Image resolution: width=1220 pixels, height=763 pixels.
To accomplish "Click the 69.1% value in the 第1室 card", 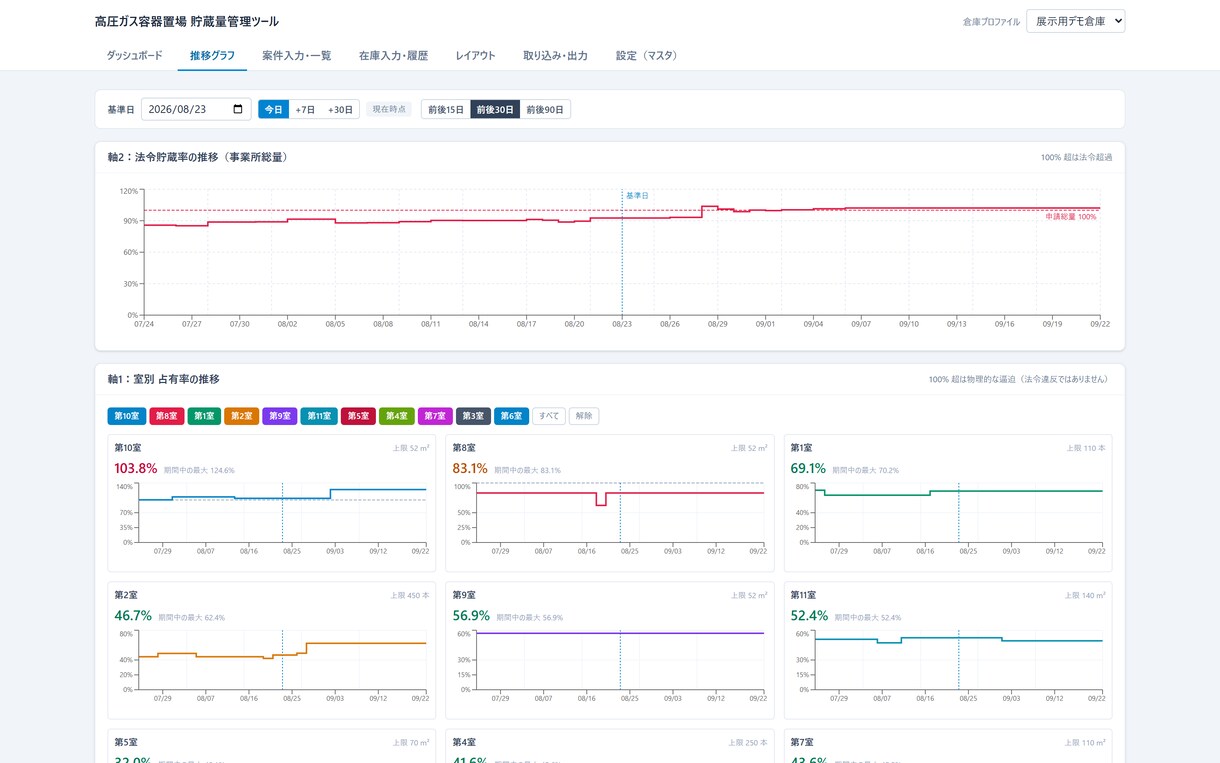I will 808,468.
